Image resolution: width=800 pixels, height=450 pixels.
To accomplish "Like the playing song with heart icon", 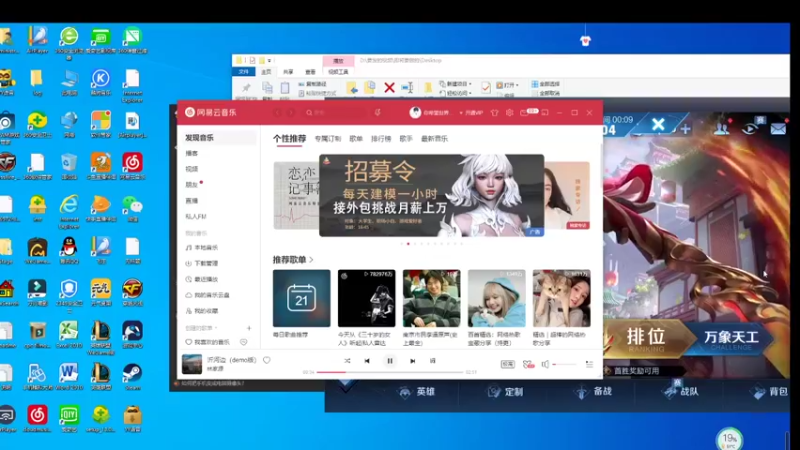I will click(267, 360).
